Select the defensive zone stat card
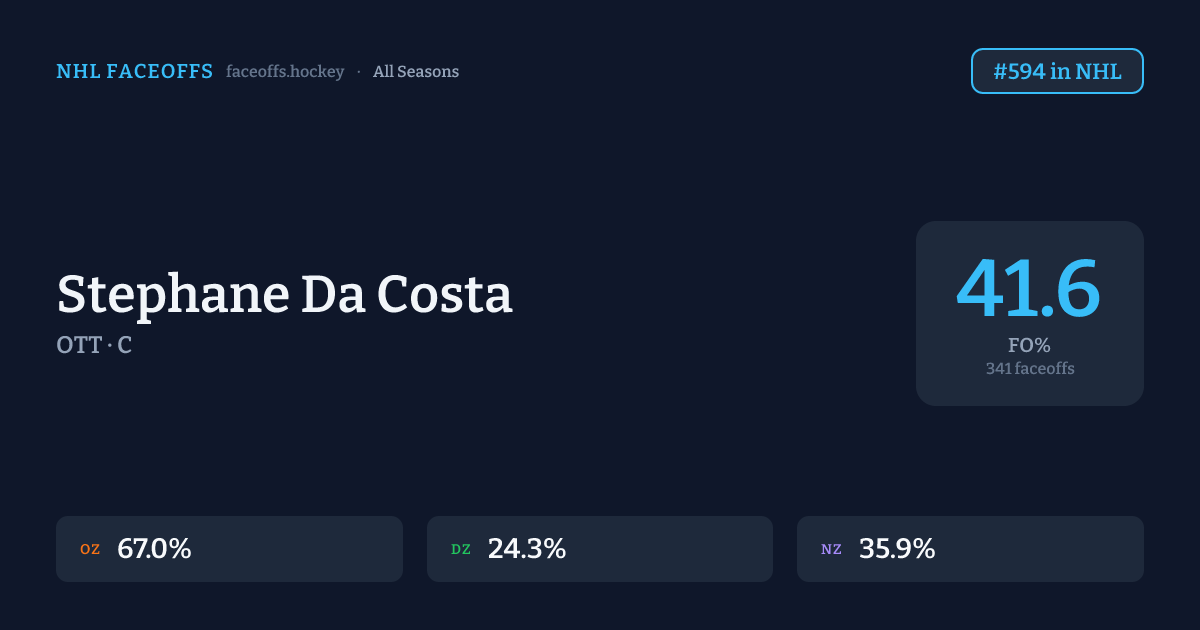1200x630 pixels. click(670, 549)
